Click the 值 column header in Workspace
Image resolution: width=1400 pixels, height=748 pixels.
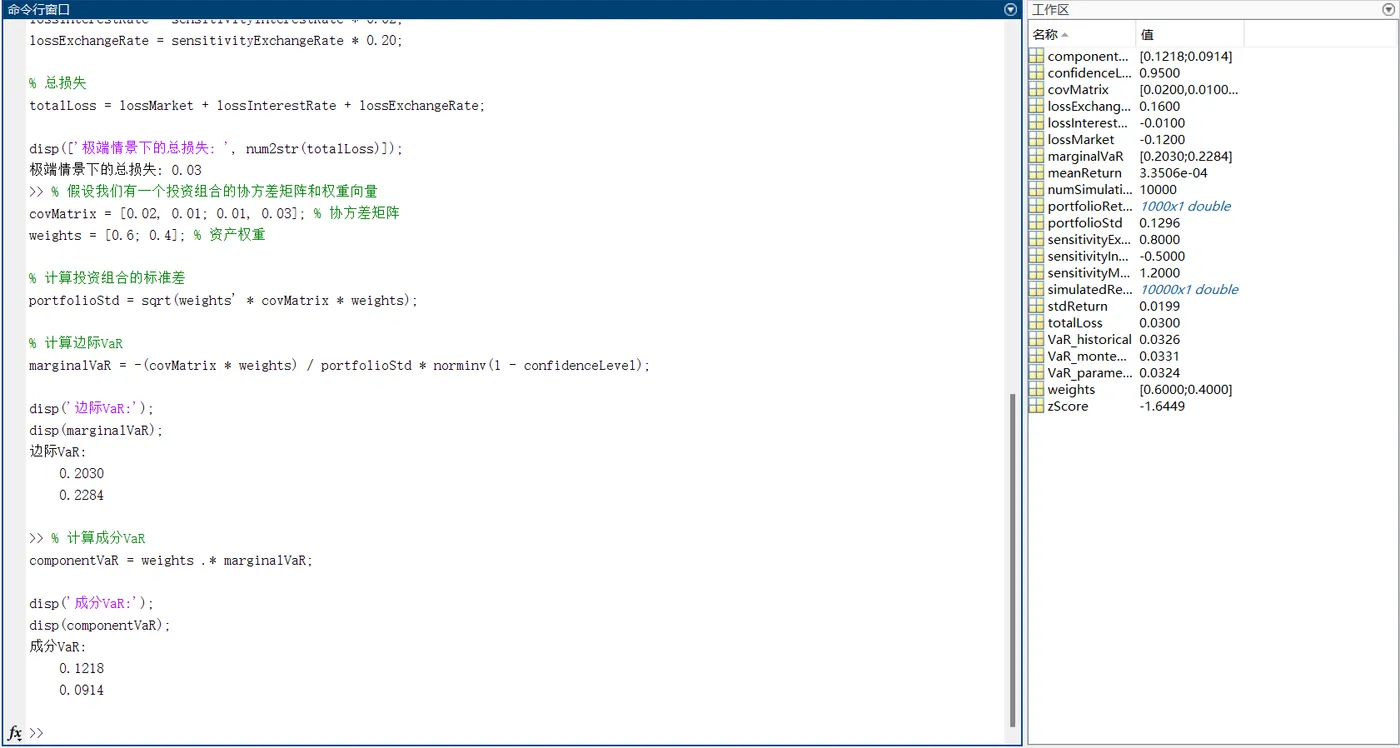(x=1190, y=34)
